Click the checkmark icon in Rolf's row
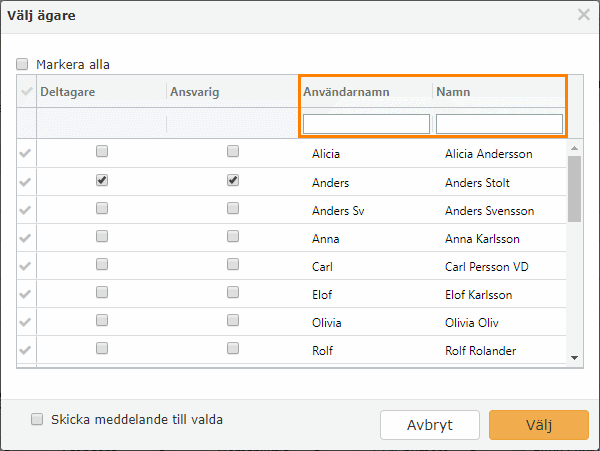Viewport: 600px width, 451px height. 25,350
